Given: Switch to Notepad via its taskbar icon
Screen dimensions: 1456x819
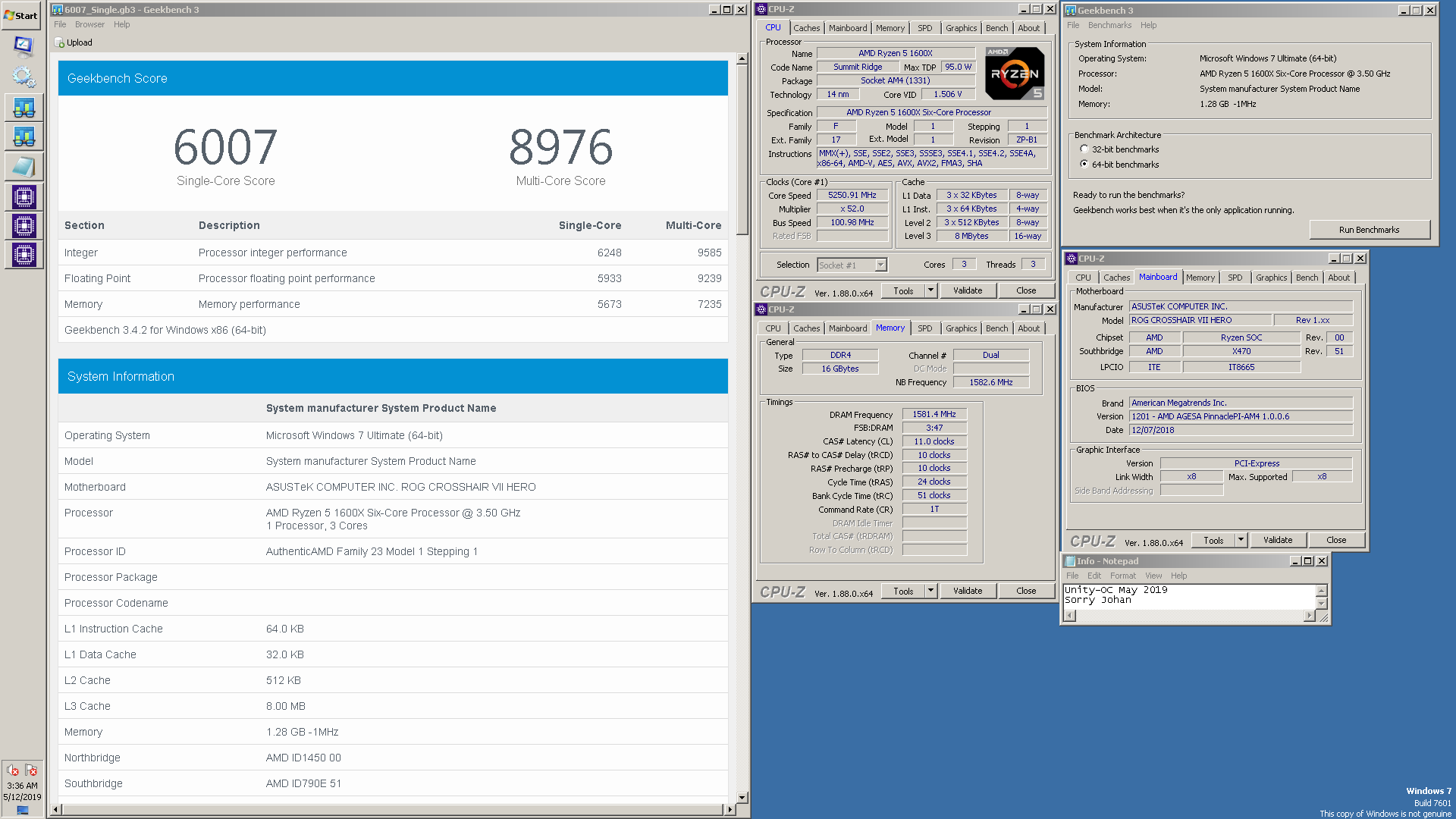Looking at the screenshot, I should click(23, 167).
